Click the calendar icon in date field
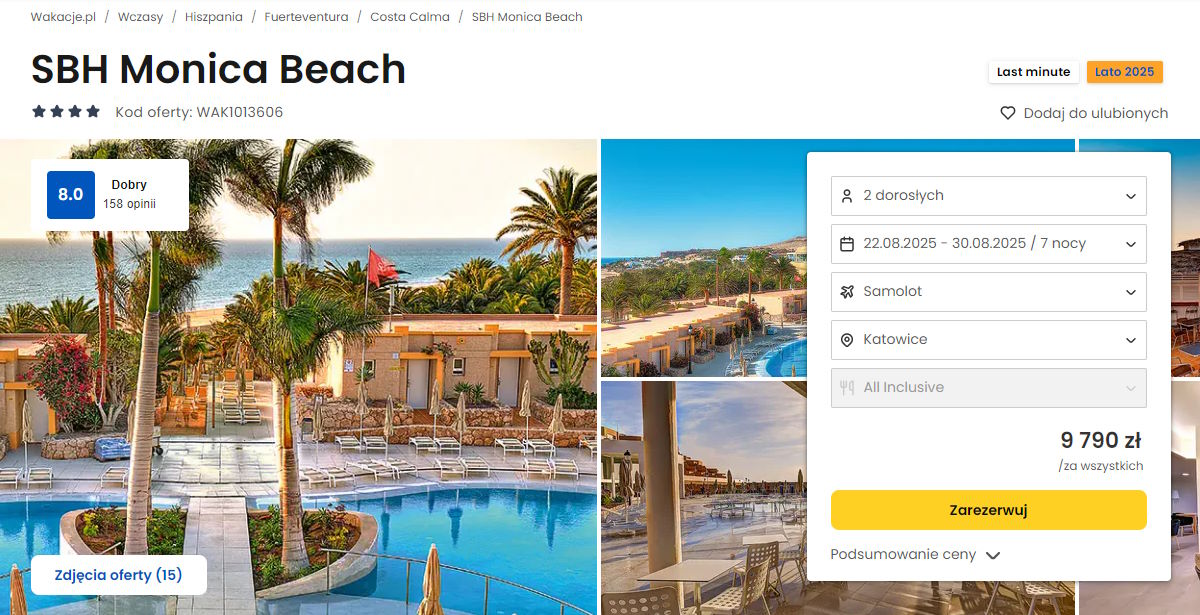The width and height of the screenshot is (1200, 615). pyautogui.click(x=847, y=244)
